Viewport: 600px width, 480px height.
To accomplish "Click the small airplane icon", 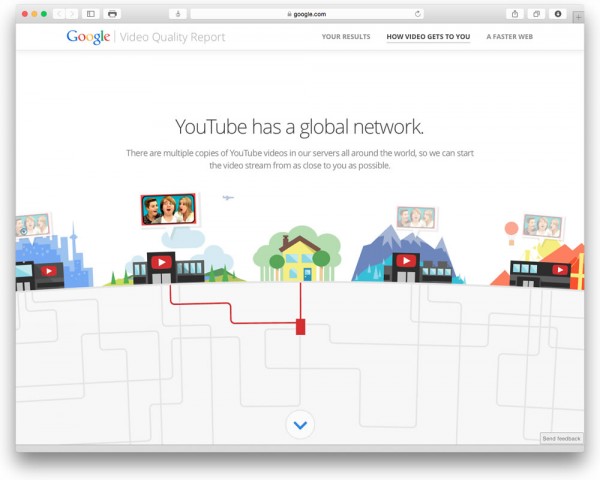I will [x=228, y=198].
